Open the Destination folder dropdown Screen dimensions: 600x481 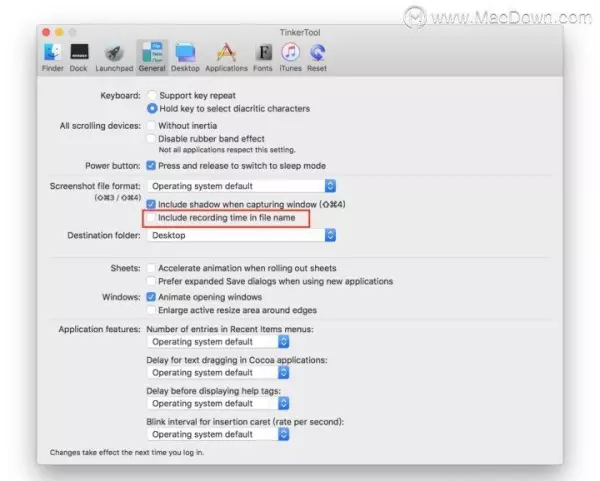pos(241,235)
